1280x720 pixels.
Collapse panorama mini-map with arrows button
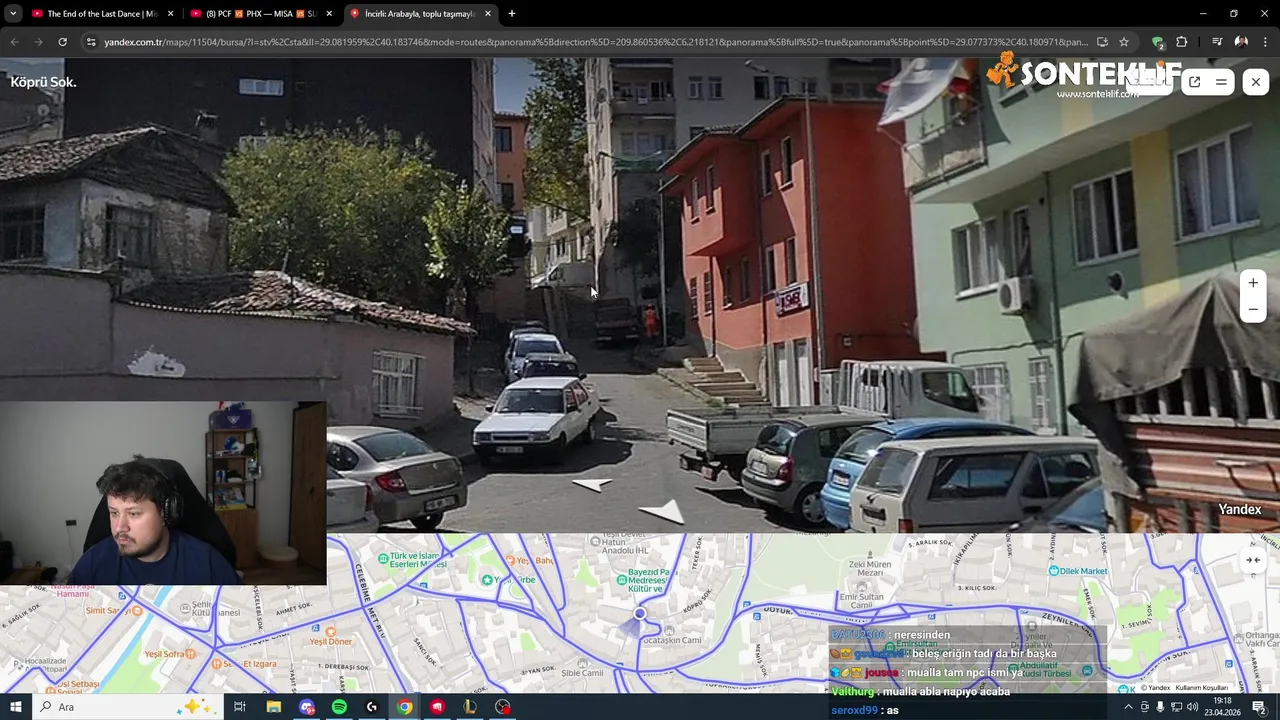point(1253,560)
